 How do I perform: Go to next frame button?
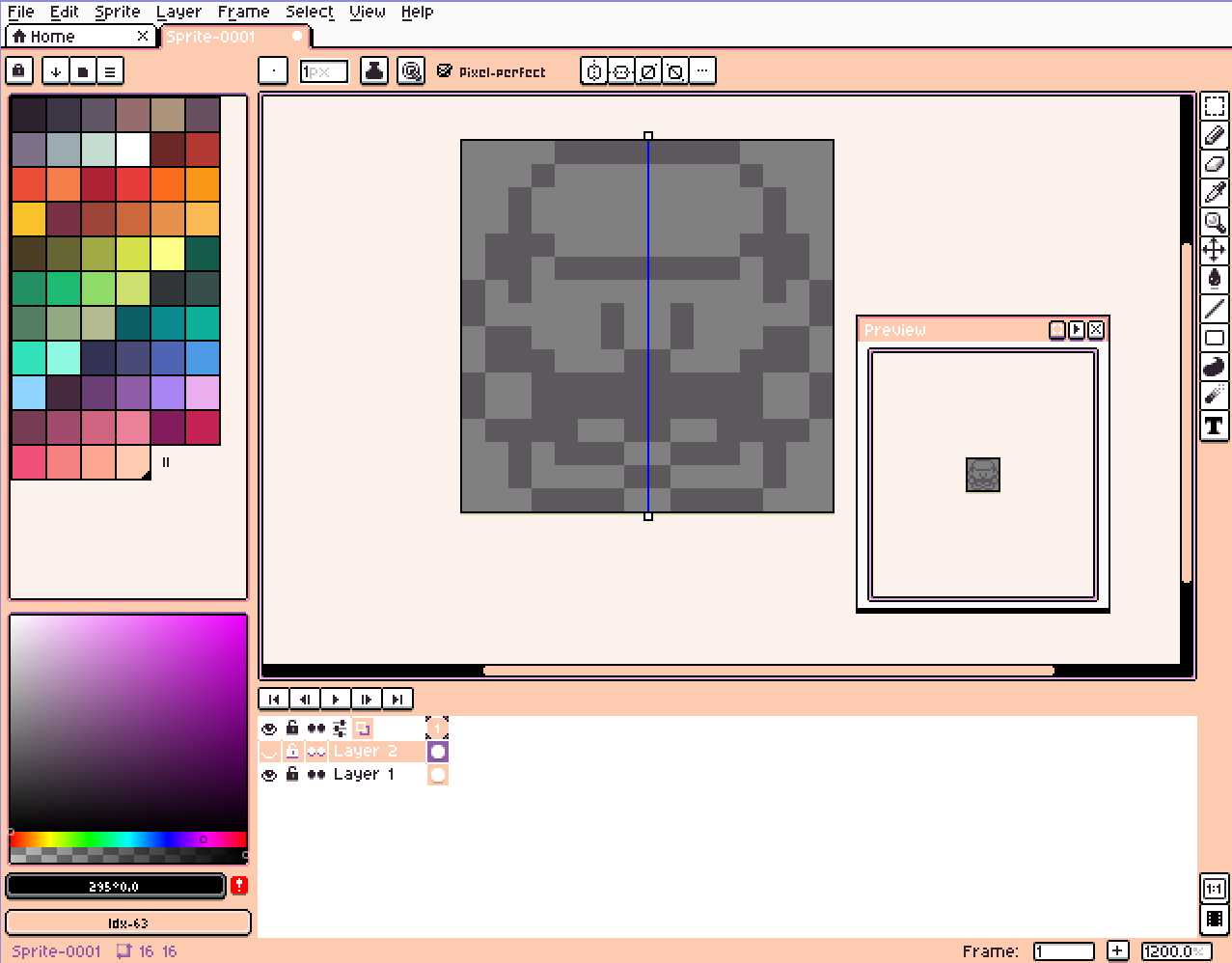pyautogui.click(x=367, y=699)
